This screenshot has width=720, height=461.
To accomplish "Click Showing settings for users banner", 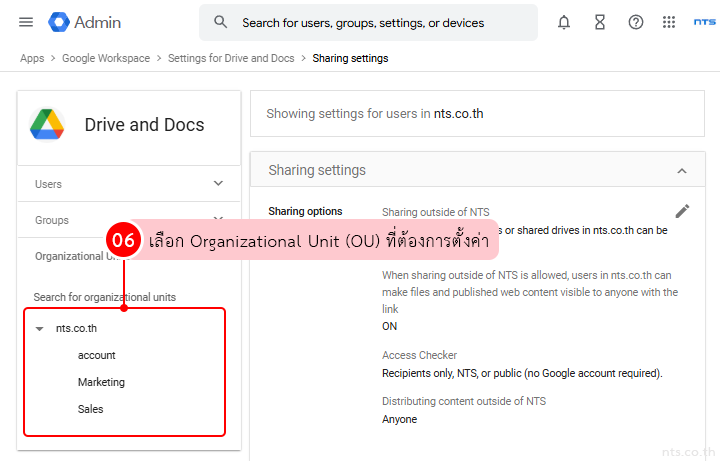I will [477, 113].
